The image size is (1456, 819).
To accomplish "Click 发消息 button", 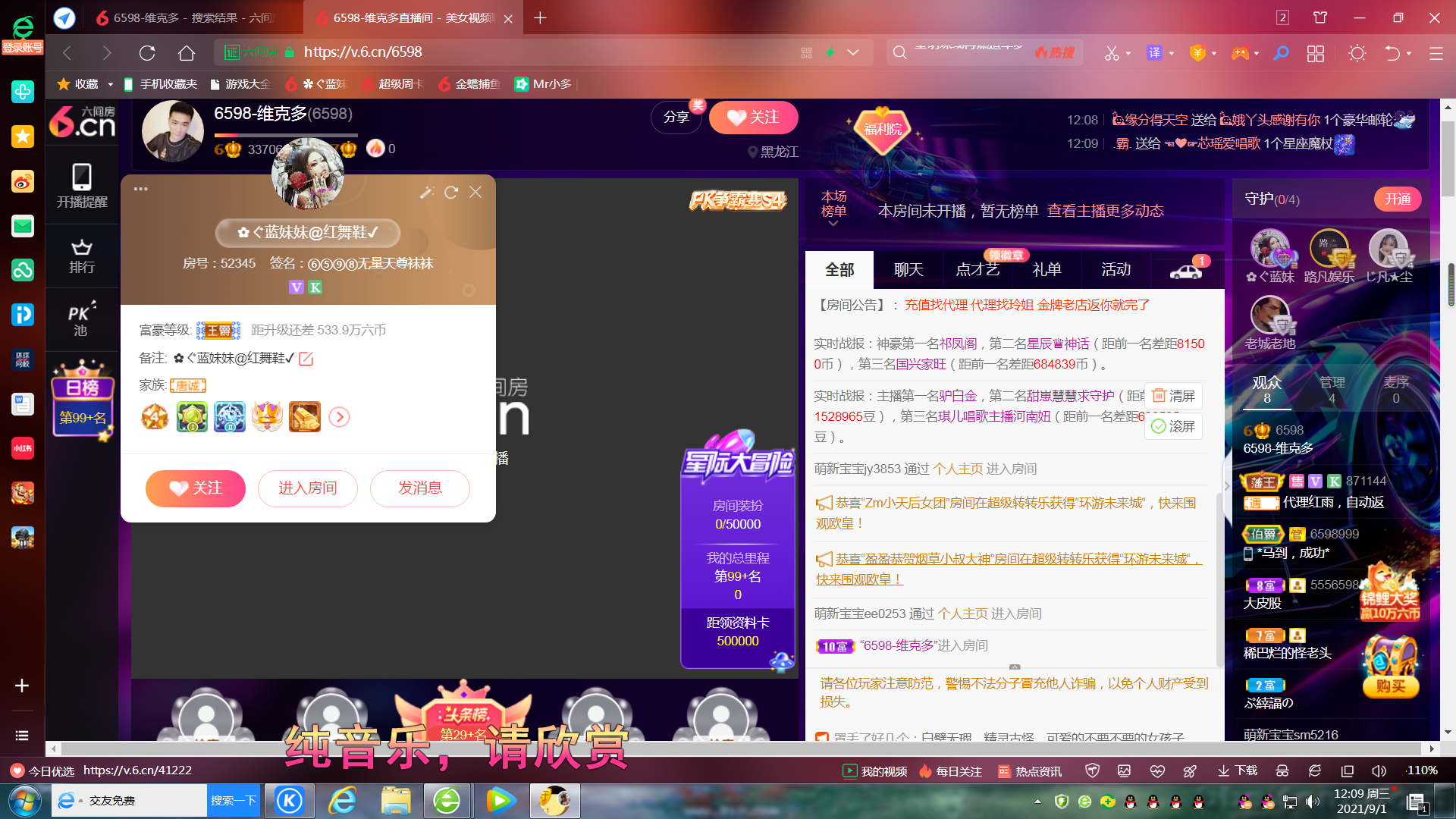I will (x=420, y=488).
